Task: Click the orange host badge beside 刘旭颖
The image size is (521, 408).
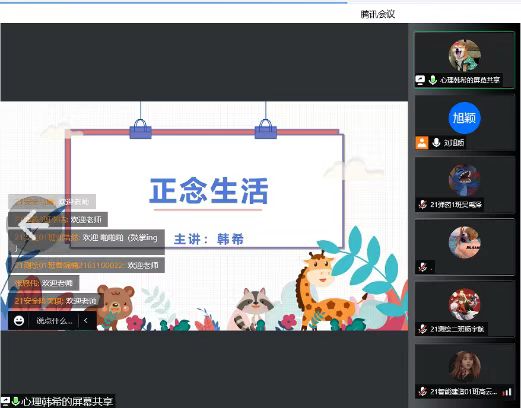Action: tap(422, 143)
